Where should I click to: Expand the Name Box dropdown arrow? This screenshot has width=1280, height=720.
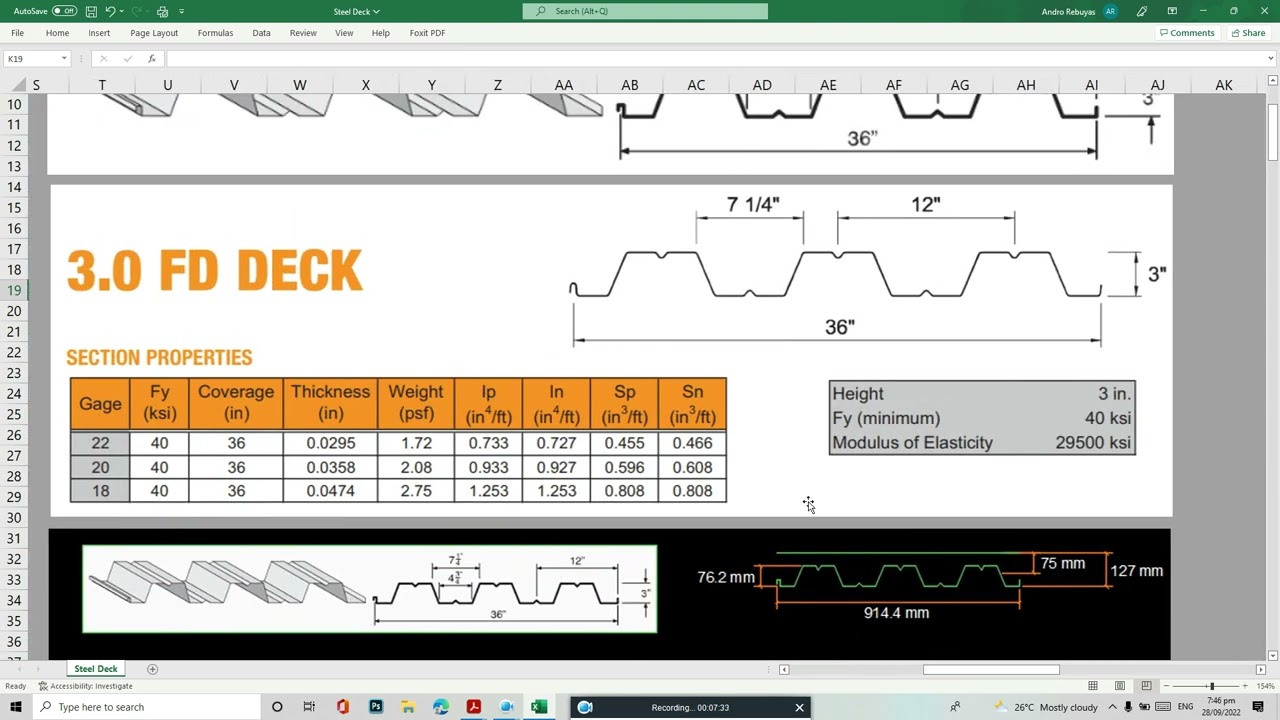(x=64, y=59)
